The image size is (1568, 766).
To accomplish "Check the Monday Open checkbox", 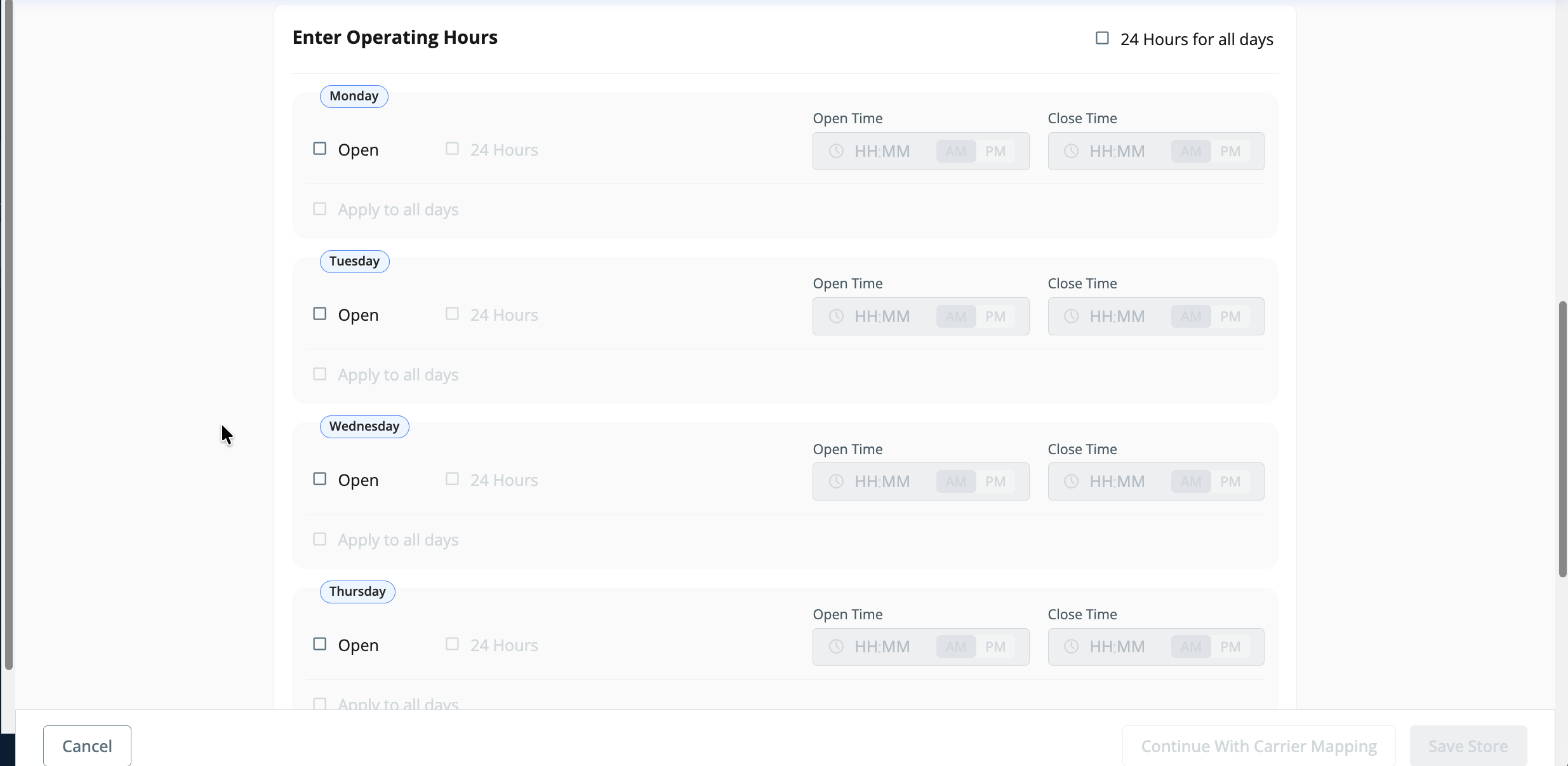I will (320, 149).
